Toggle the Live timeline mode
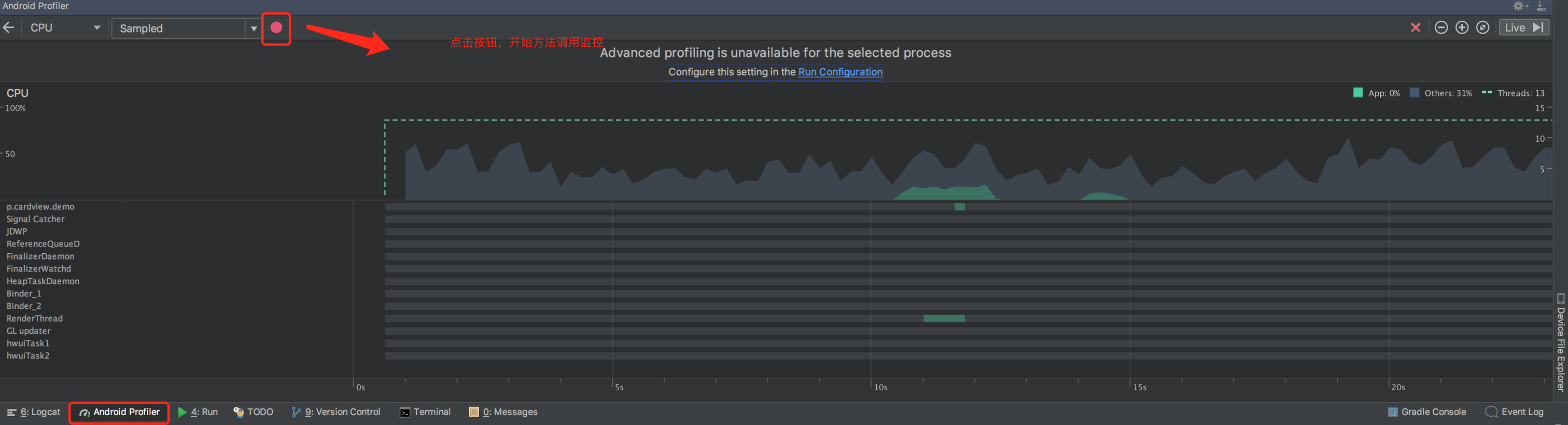 coord(1523,28)
